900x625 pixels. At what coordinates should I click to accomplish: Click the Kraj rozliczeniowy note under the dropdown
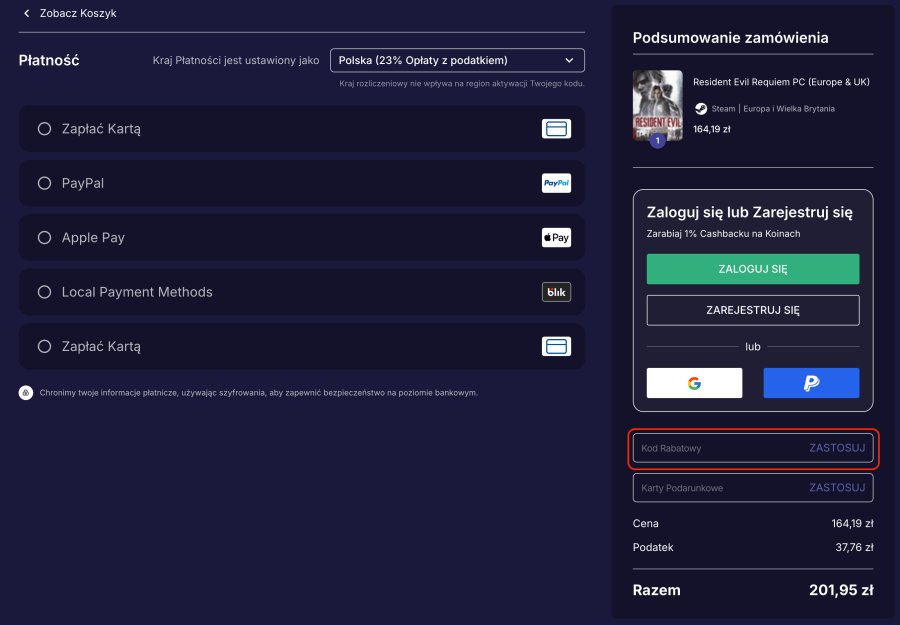click(461, 84)
